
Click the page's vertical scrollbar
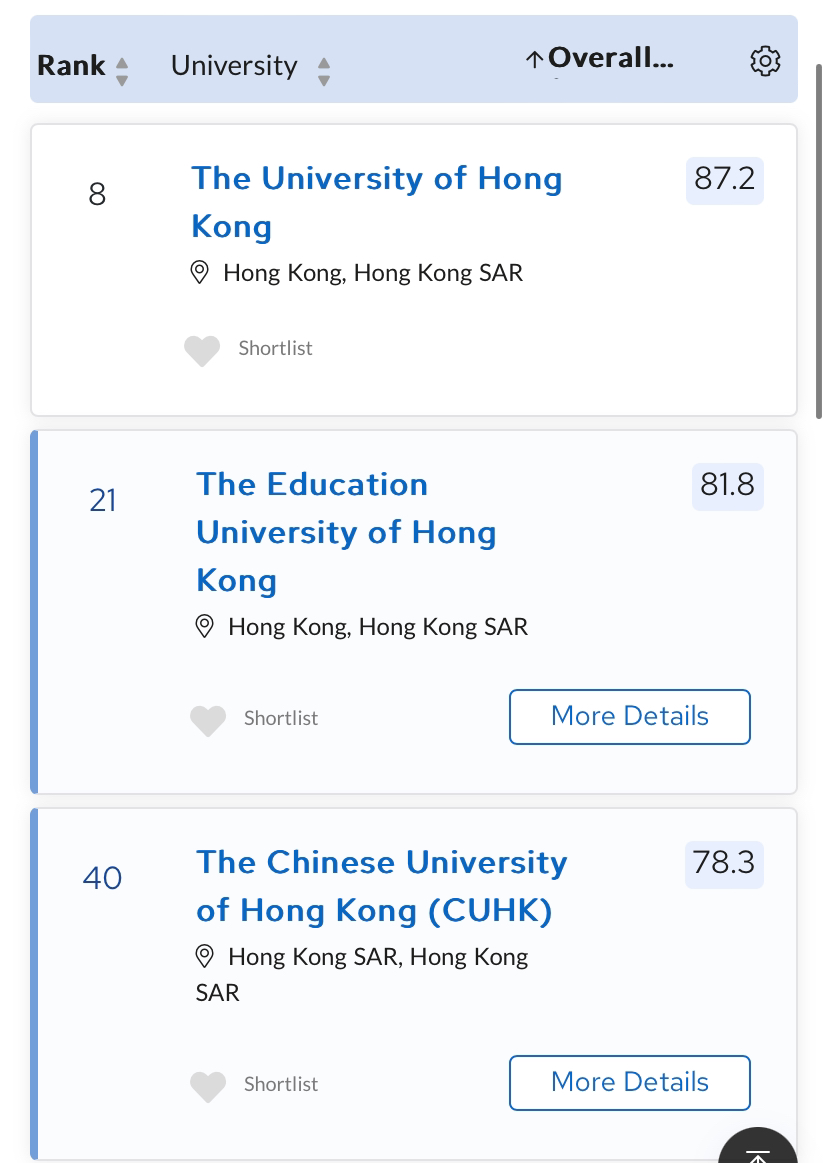pyautogui.click(x=819, y=241)
